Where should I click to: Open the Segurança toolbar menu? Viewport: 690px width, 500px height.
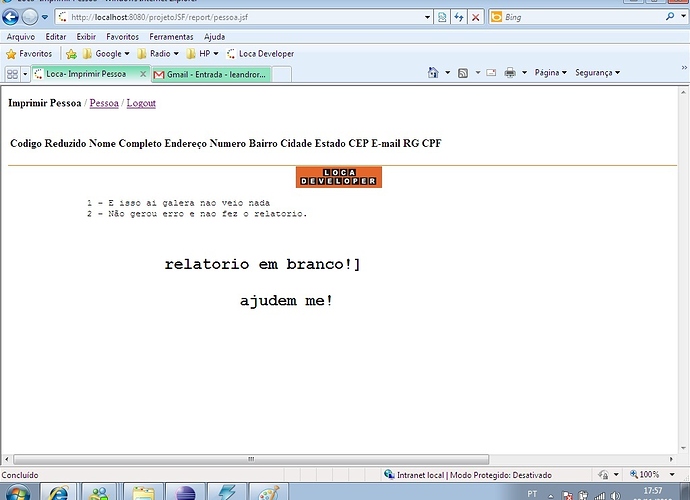coord(598,73)
